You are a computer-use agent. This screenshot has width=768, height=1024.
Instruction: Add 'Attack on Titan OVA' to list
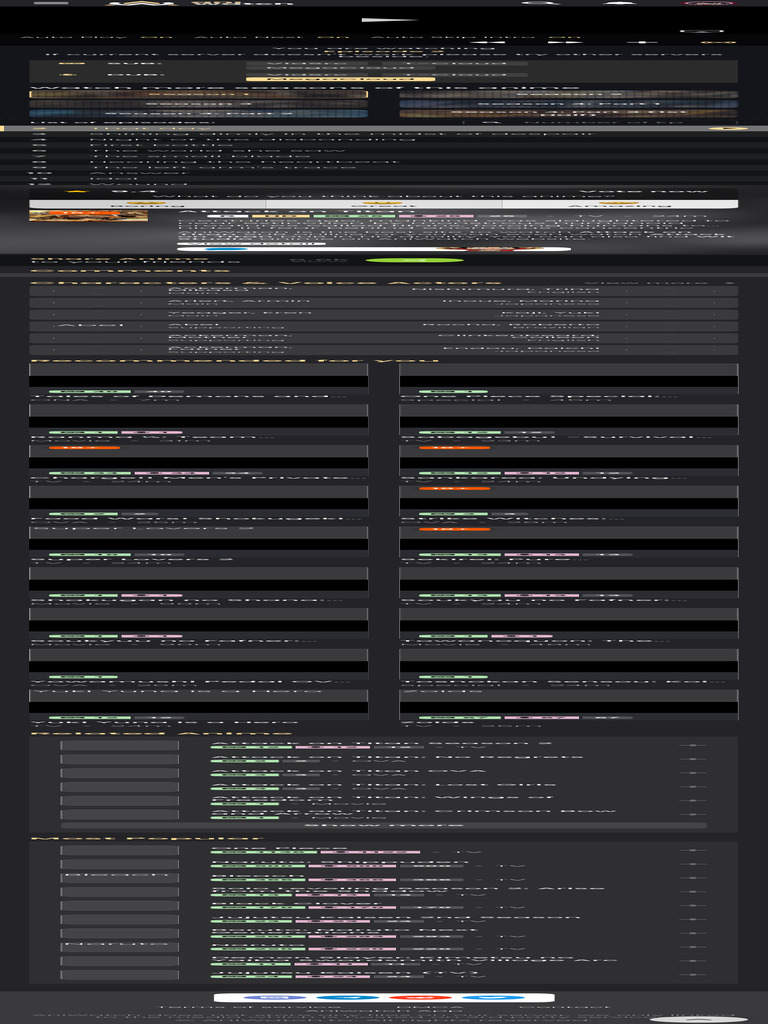point(692,773)
